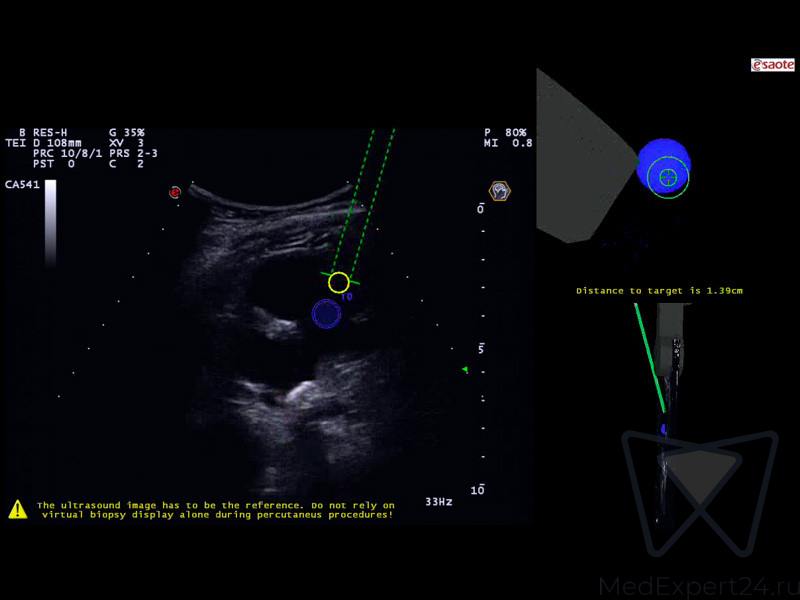Select the blue target circle on ultrasound
This screenshot has height=600, width=800.
[x=326, y=314]
